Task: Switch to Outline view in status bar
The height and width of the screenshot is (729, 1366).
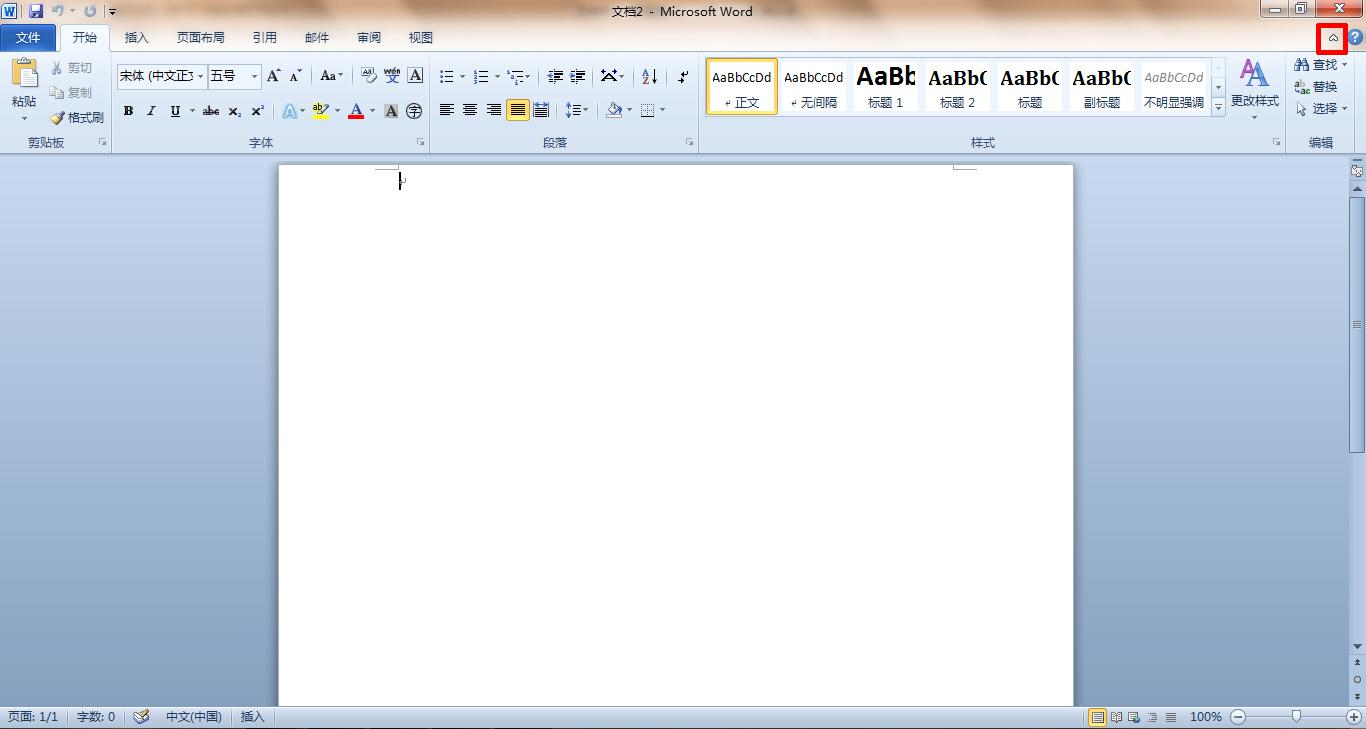Action: tap(1152, 717)
